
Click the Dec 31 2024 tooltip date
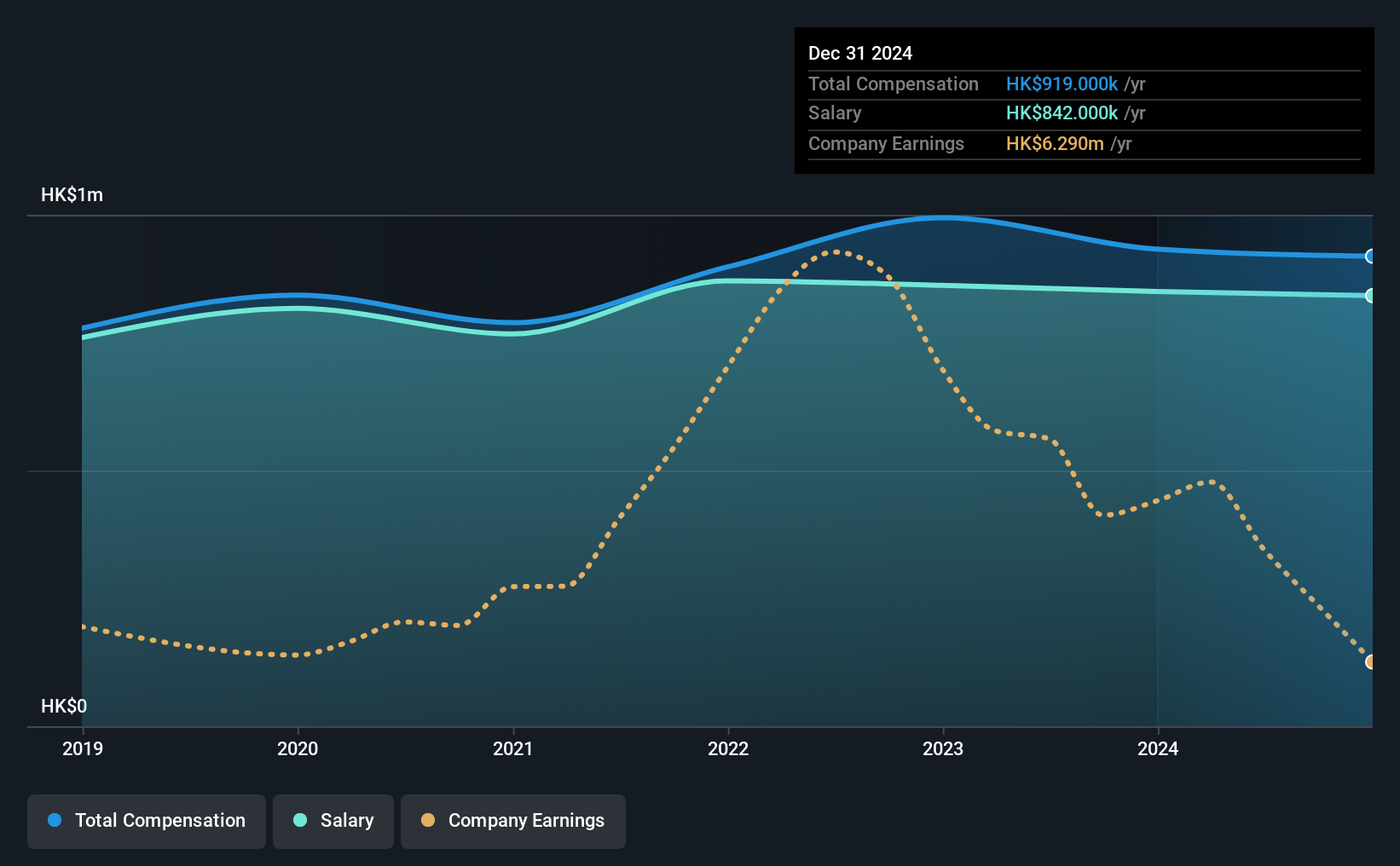[860, 53]
